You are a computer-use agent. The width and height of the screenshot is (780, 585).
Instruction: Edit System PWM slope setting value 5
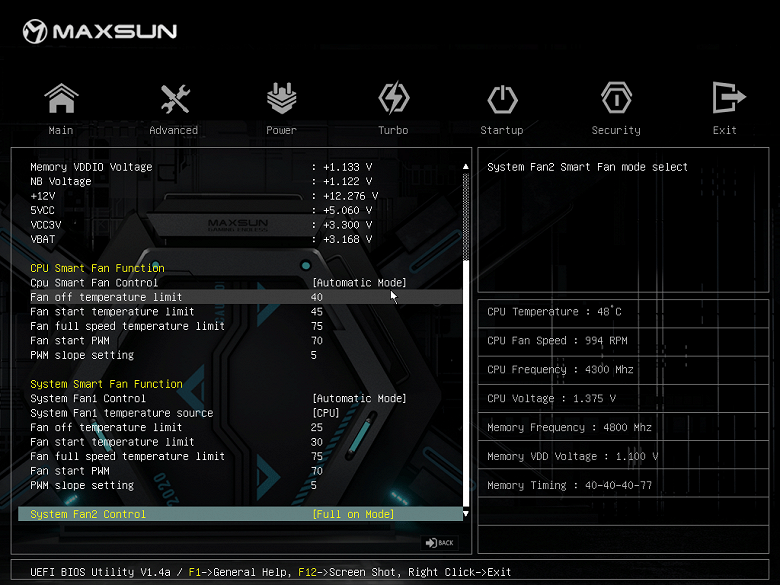click(x=314, y=485)
